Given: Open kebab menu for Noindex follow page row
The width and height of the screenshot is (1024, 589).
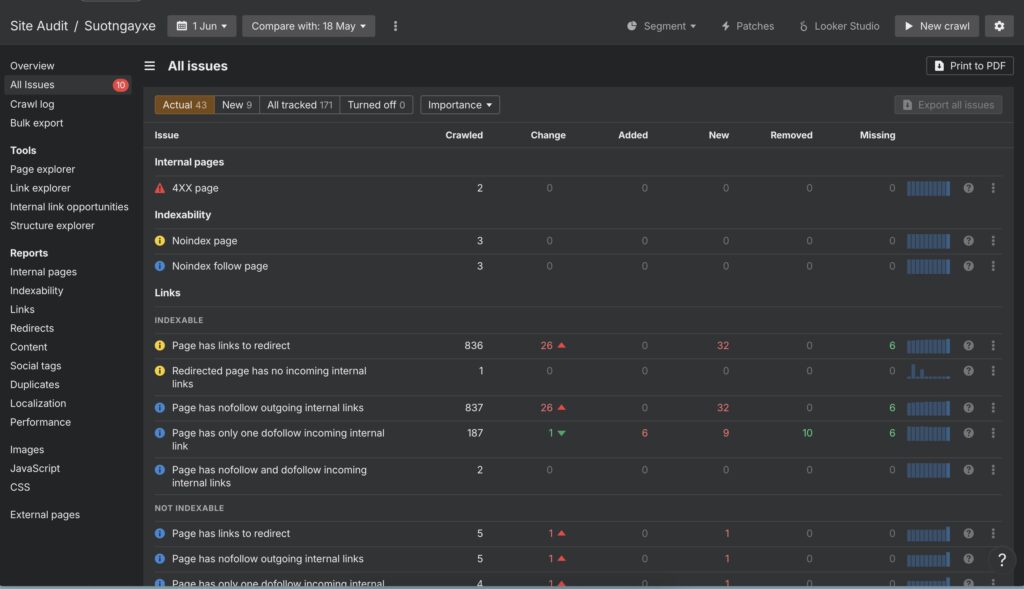Looking at the screenshot, I should coord(993,266).
